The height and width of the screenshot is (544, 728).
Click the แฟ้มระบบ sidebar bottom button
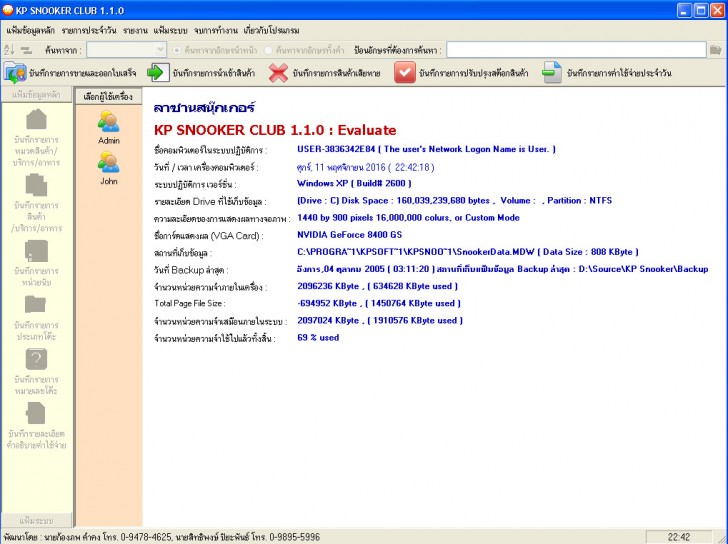pos(37,520)
